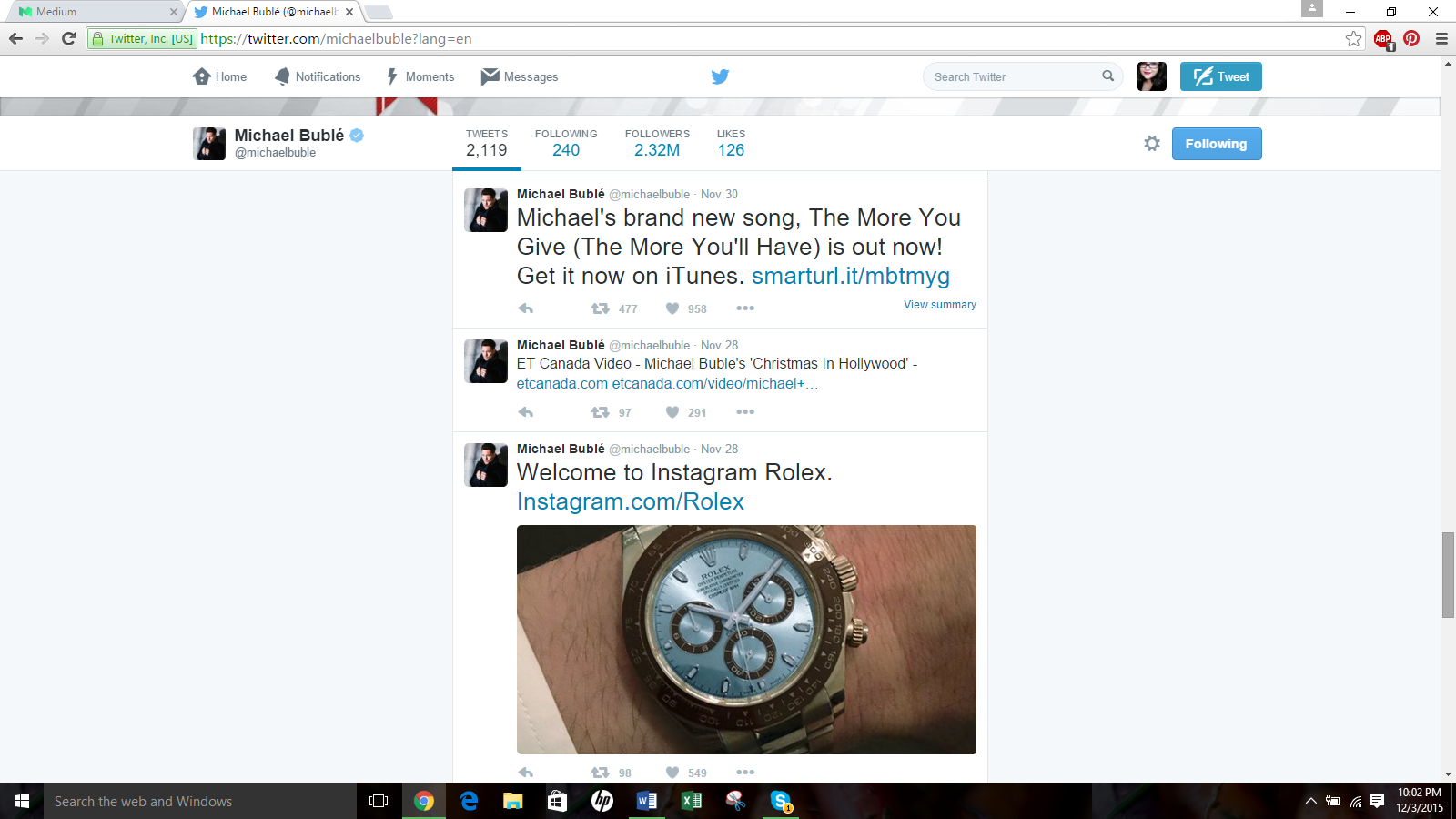Viewport: 1456px width, 819px height.
Task: Compose a new Tweet
Action: pos(1221,76)
